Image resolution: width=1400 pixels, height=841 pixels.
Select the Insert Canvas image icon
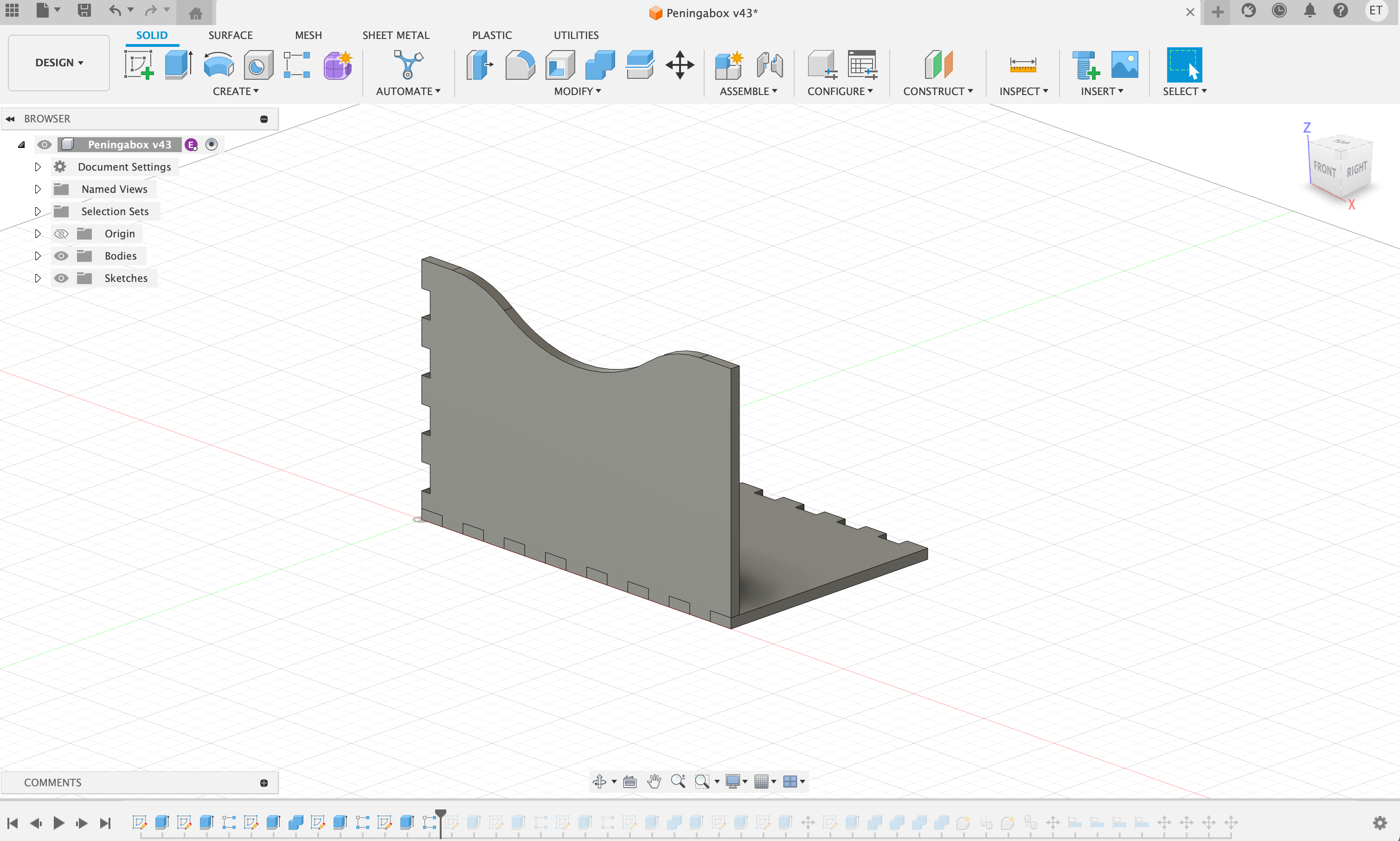[x=1125, y=64]
